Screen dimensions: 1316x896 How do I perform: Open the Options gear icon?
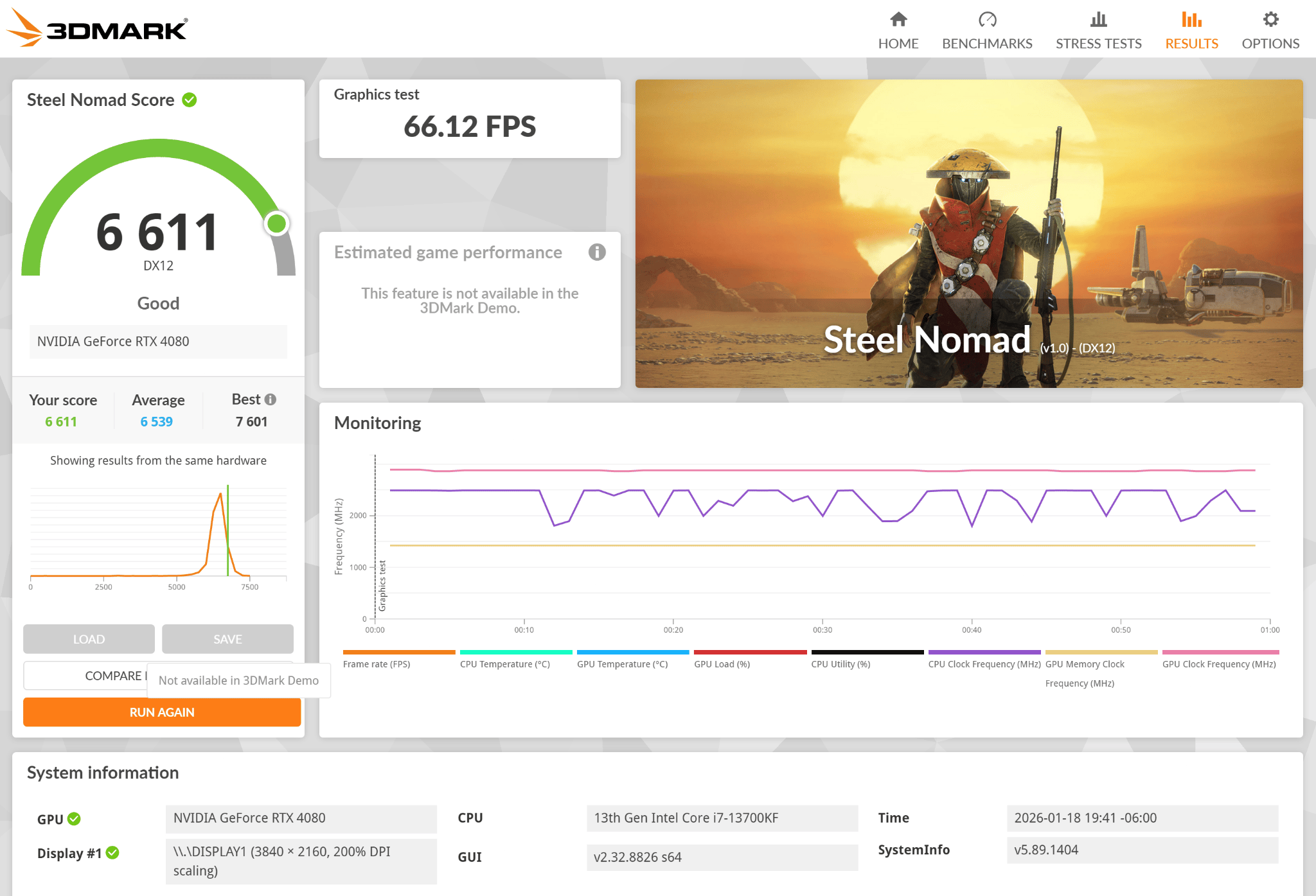(1270, 19)
